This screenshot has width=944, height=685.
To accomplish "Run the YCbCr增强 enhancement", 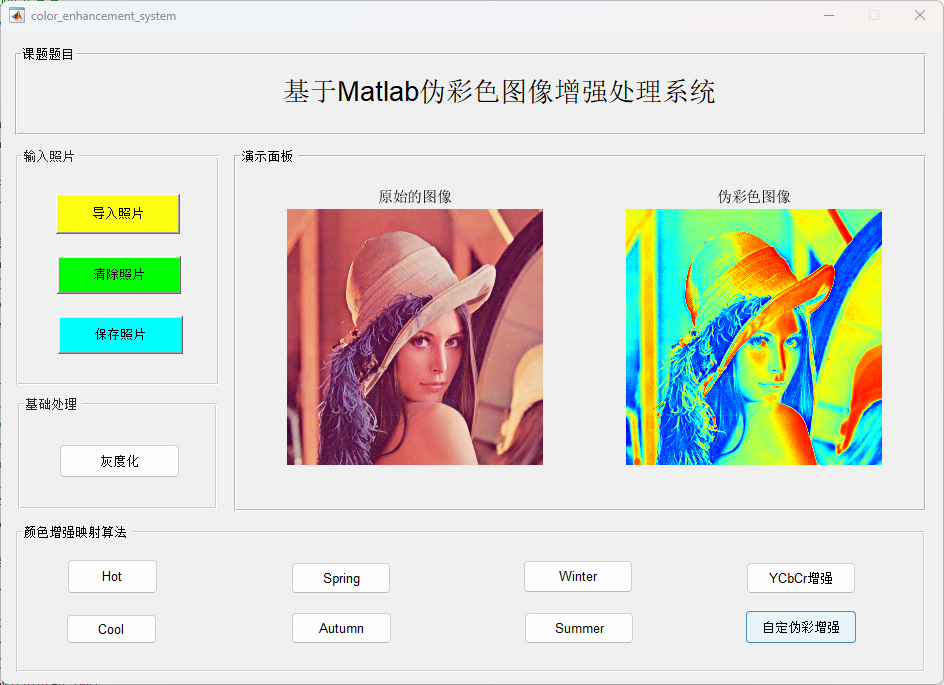I will click(800, 578).
